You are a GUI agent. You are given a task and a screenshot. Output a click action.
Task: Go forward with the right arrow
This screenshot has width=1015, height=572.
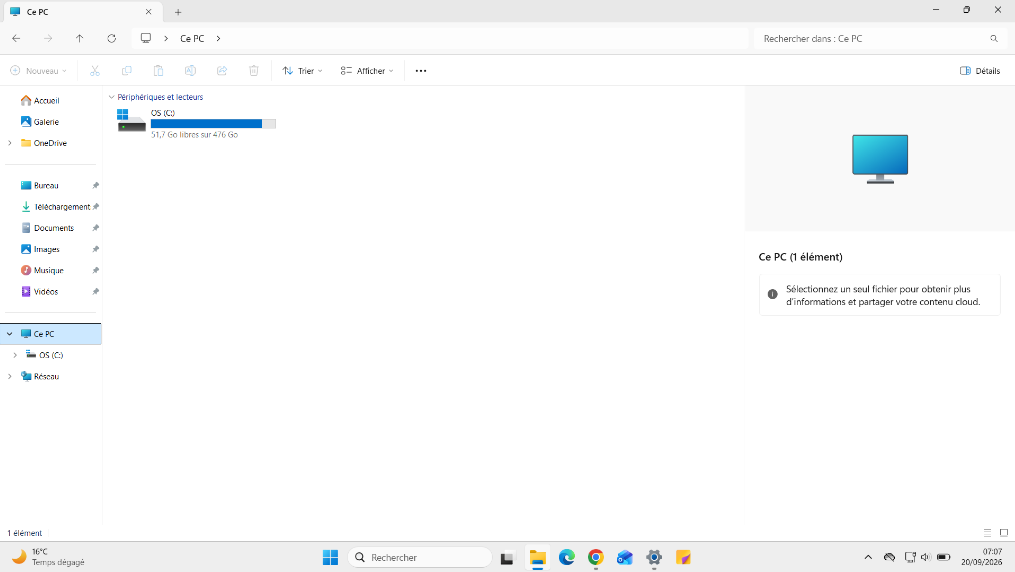coord(48,39)
